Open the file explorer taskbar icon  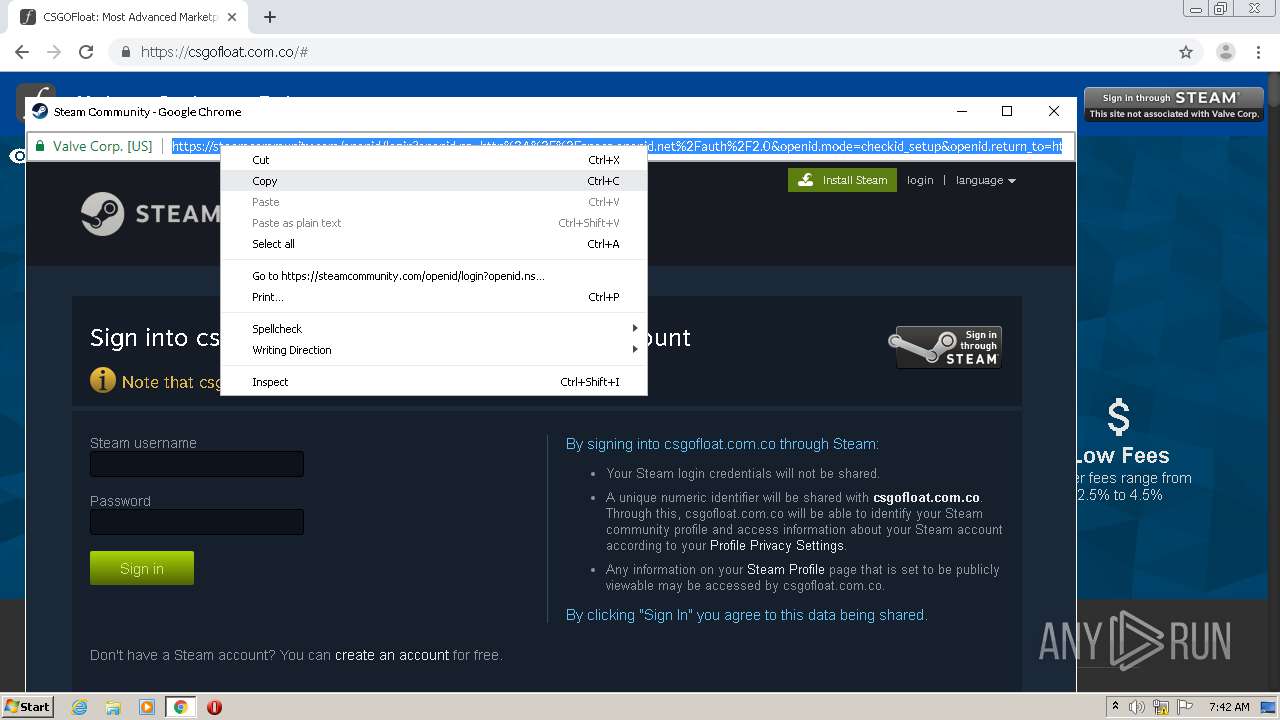(113, 707)
